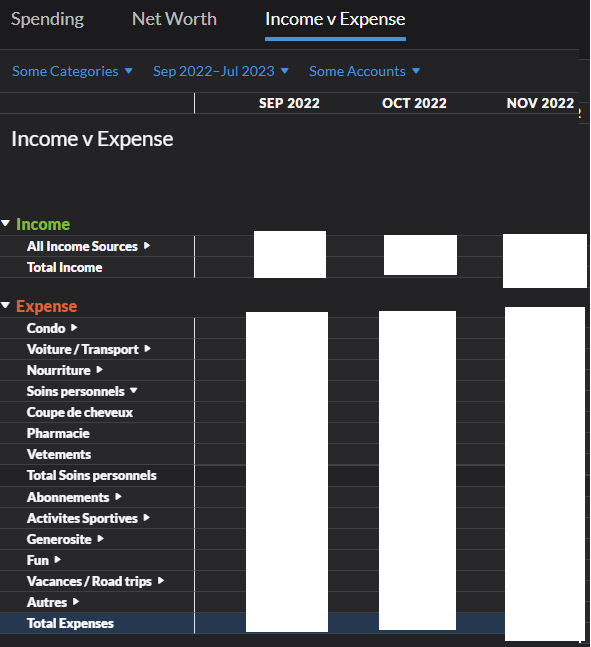Select the Income v Expense tab
This screenshot has height=647, width=591.
(x=335, y=19)
